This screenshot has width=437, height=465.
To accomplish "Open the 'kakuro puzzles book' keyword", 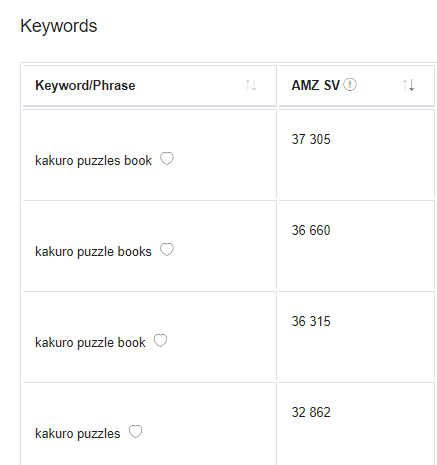I will tap(93, 161).
